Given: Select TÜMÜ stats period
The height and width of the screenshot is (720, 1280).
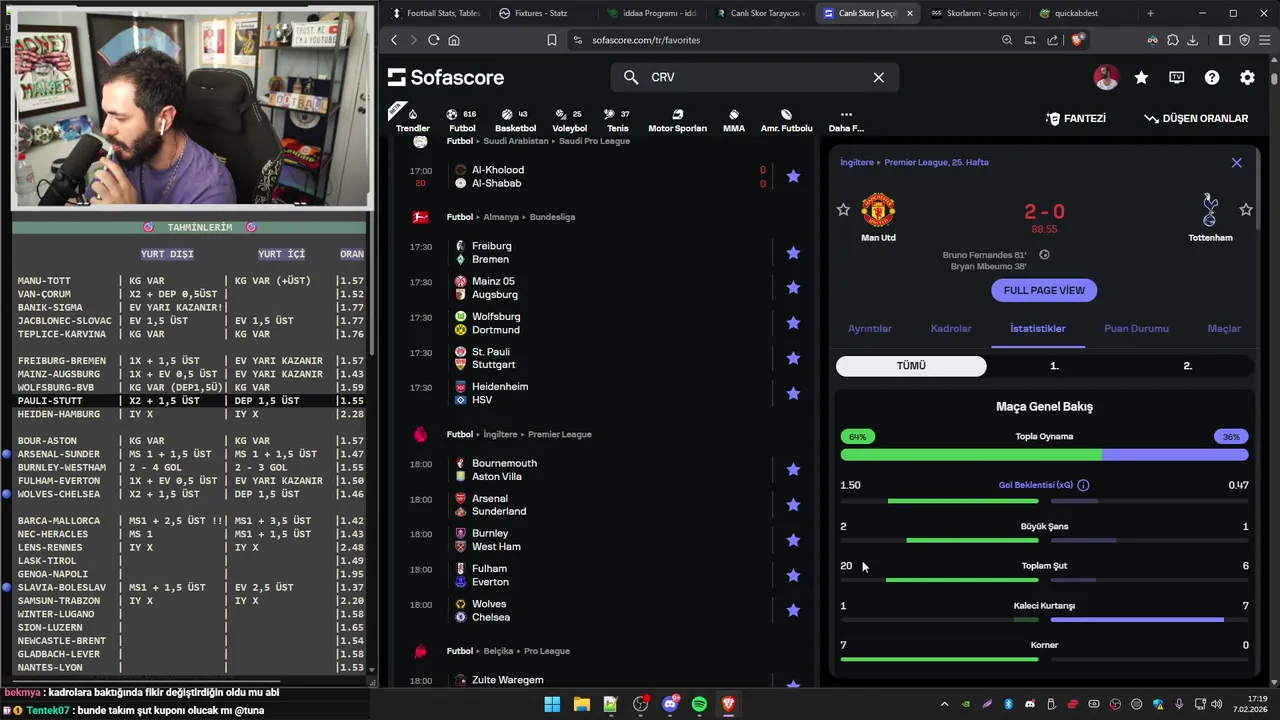Looking at the screenshot, I should coord(911,366).
